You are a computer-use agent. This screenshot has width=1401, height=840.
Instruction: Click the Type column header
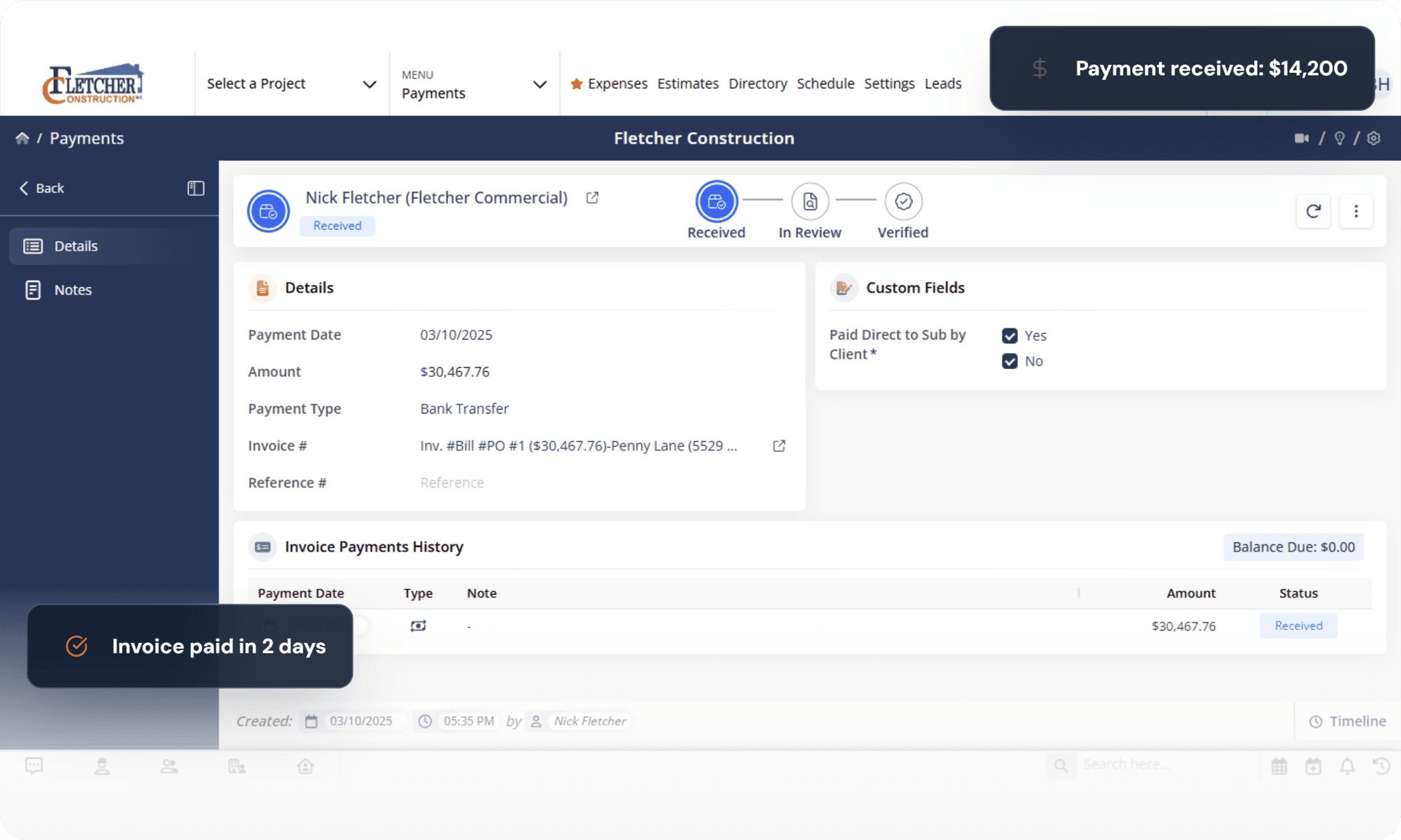418,593
